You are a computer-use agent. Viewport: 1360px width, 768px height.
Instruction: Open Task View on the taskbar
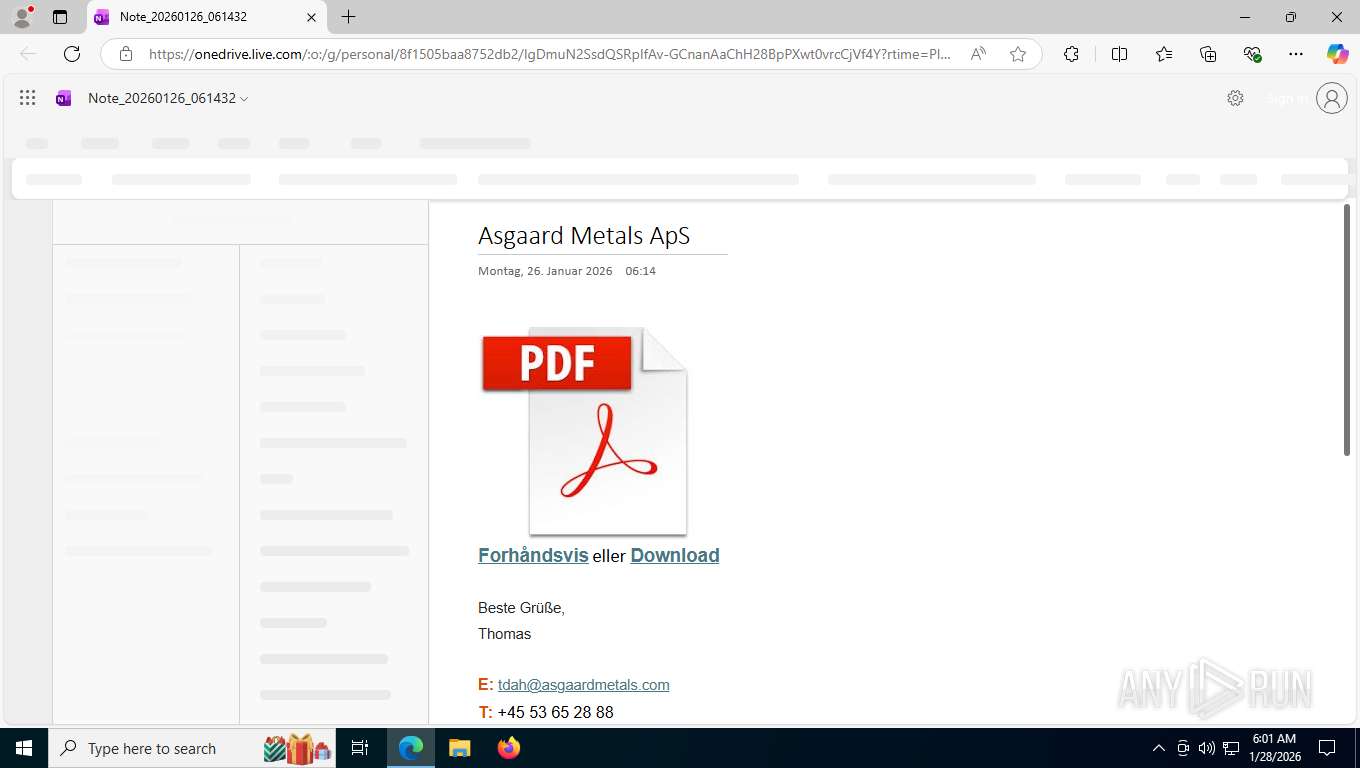tap(360, 748)
